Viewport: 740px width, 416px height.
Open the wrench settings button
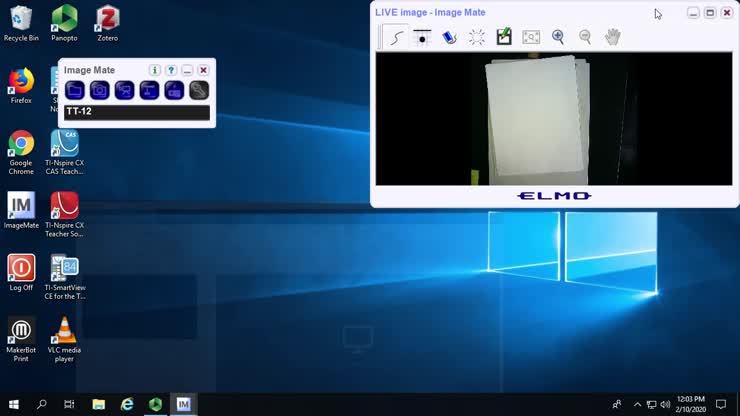coord(199,90)
